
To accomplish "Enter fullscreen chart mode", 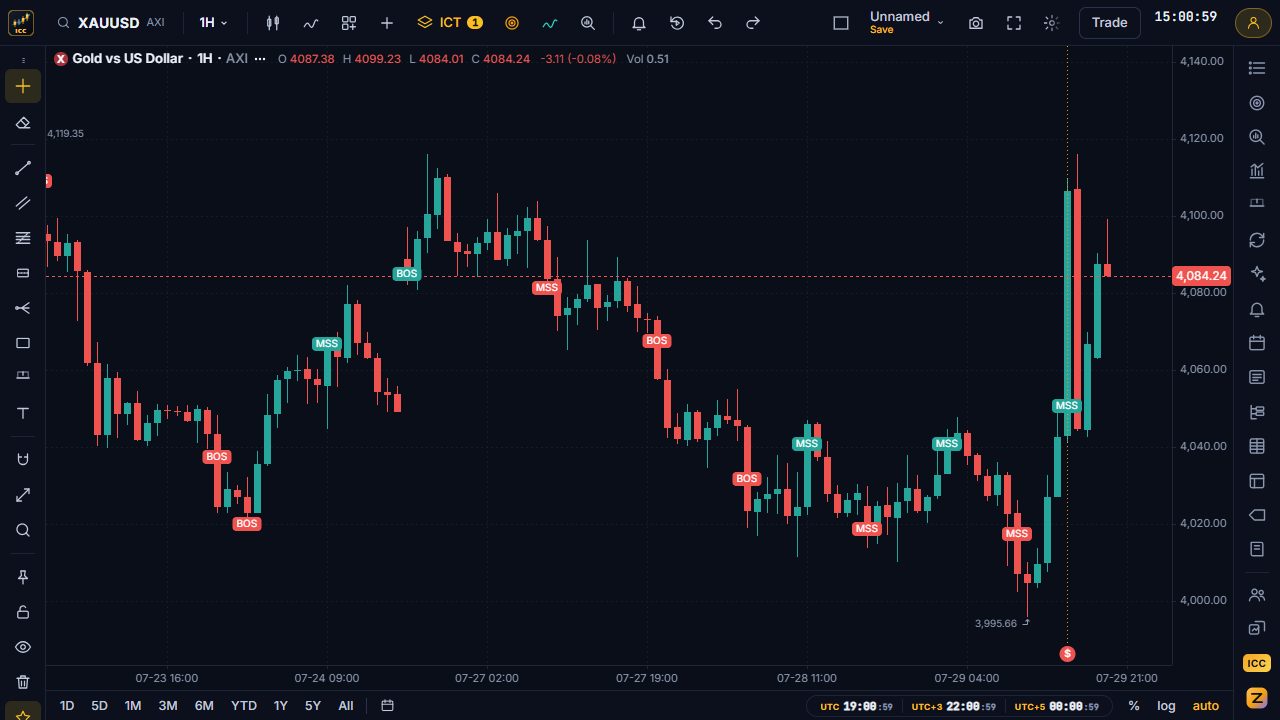I will [x=1014, y=23].
